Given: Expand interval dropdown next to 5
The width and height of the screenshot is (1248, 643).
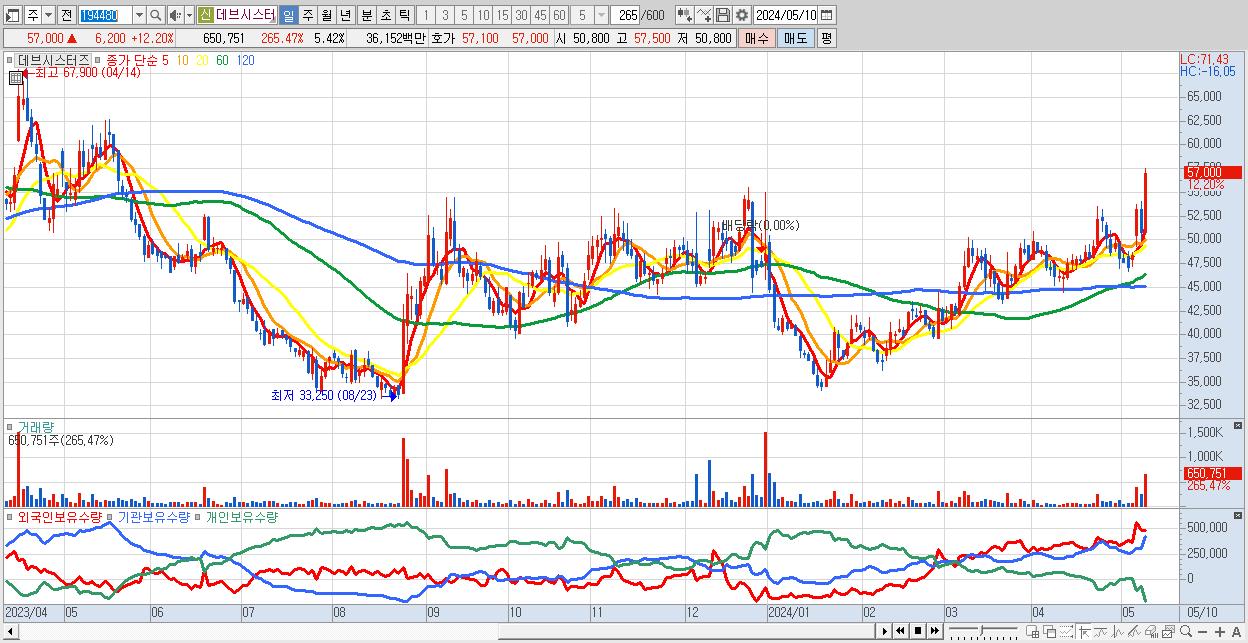Looking at the screenshot, I should pyautogui.click(x=601, y=15).
